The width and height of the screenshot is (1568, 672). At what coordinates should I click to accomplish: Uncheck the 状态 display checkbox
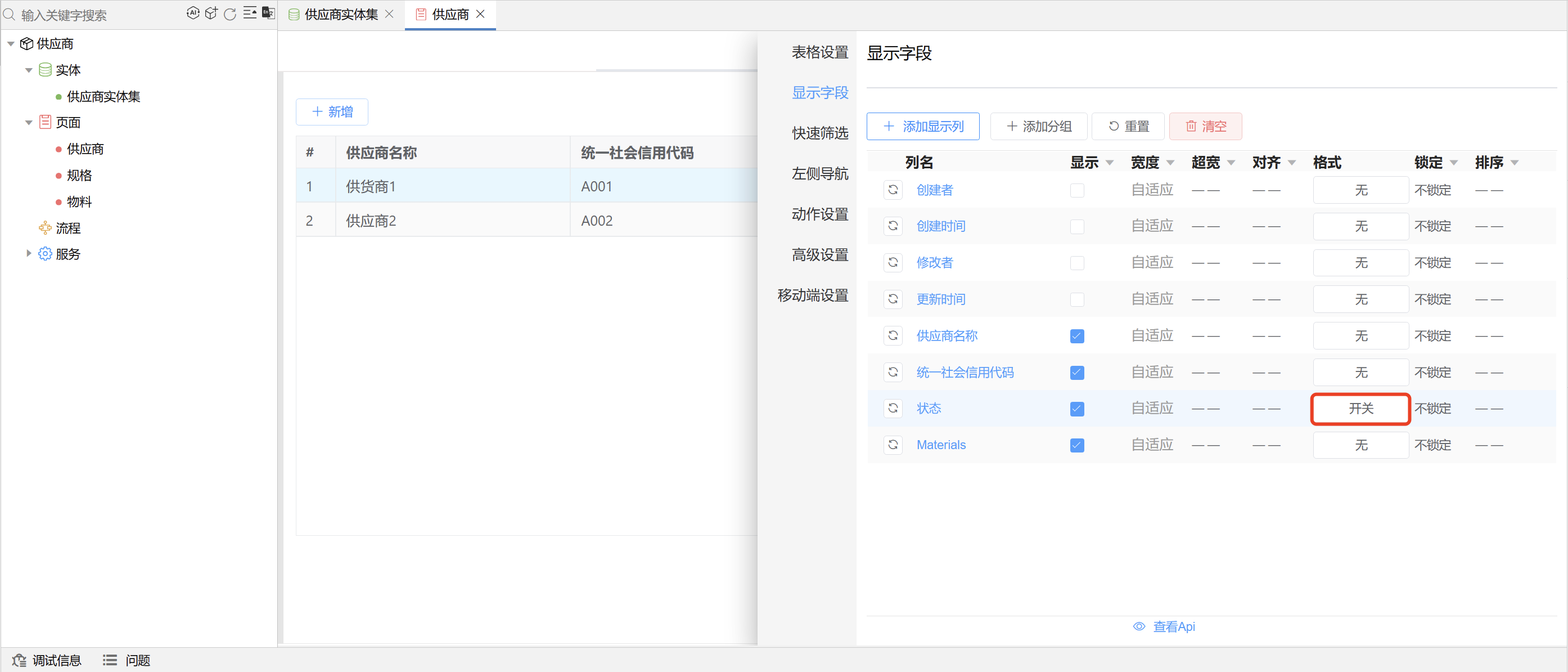pyautogui.click(x=1076, y=409)
